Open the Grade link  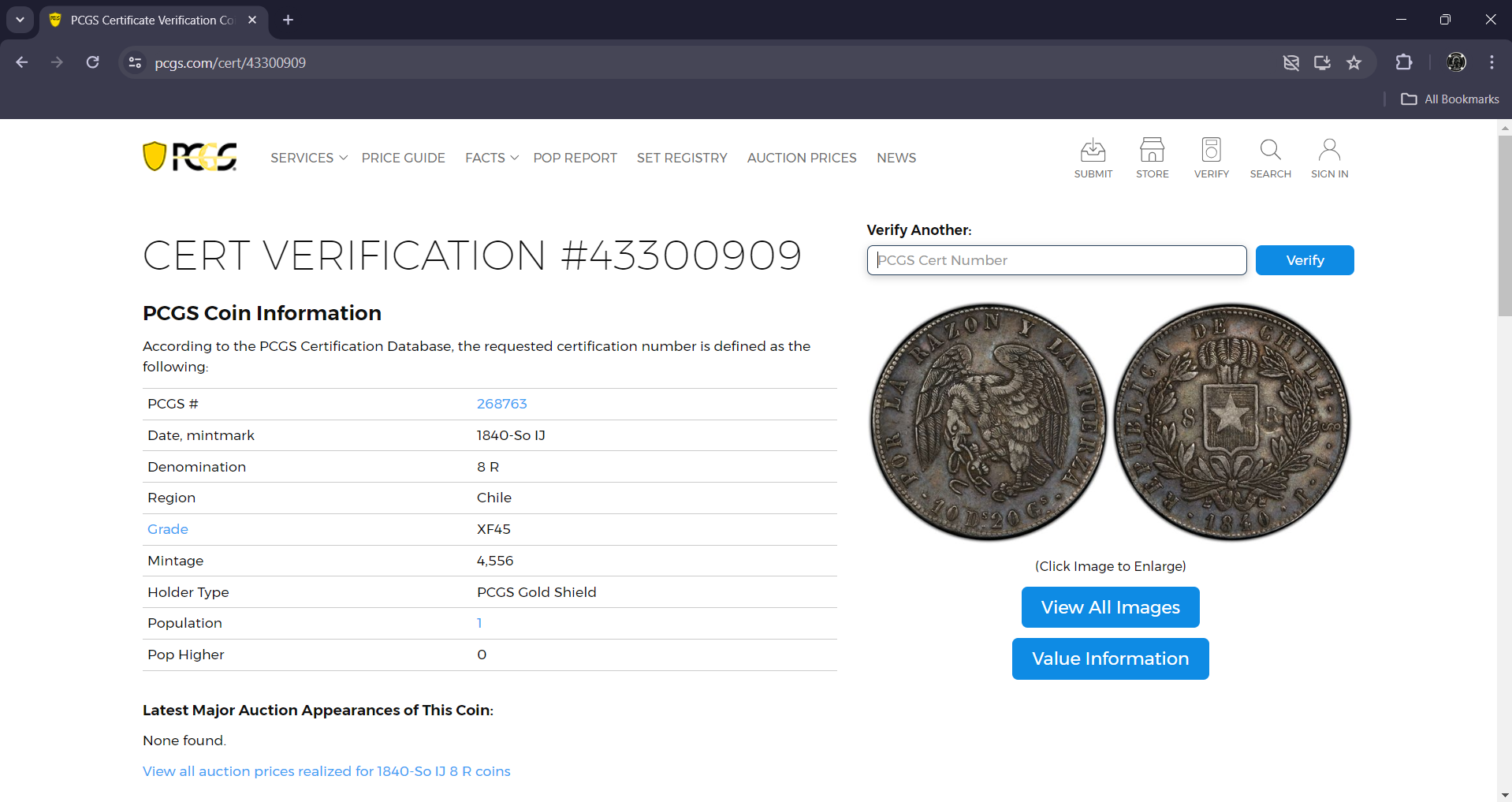tap(168, 529)
